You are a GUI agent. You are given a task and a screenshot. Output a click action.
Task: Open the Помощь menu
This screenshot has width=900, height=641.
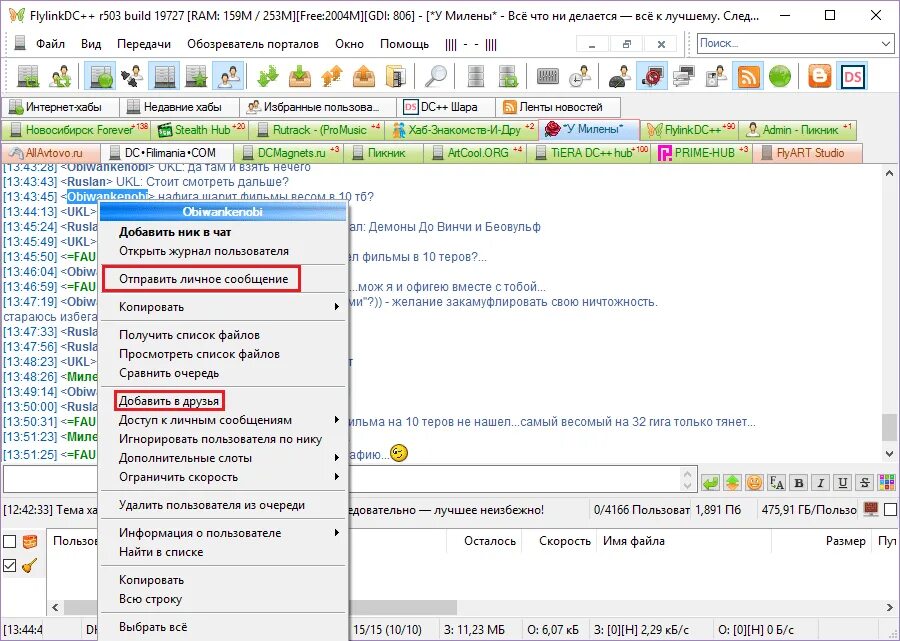(405, 44)
